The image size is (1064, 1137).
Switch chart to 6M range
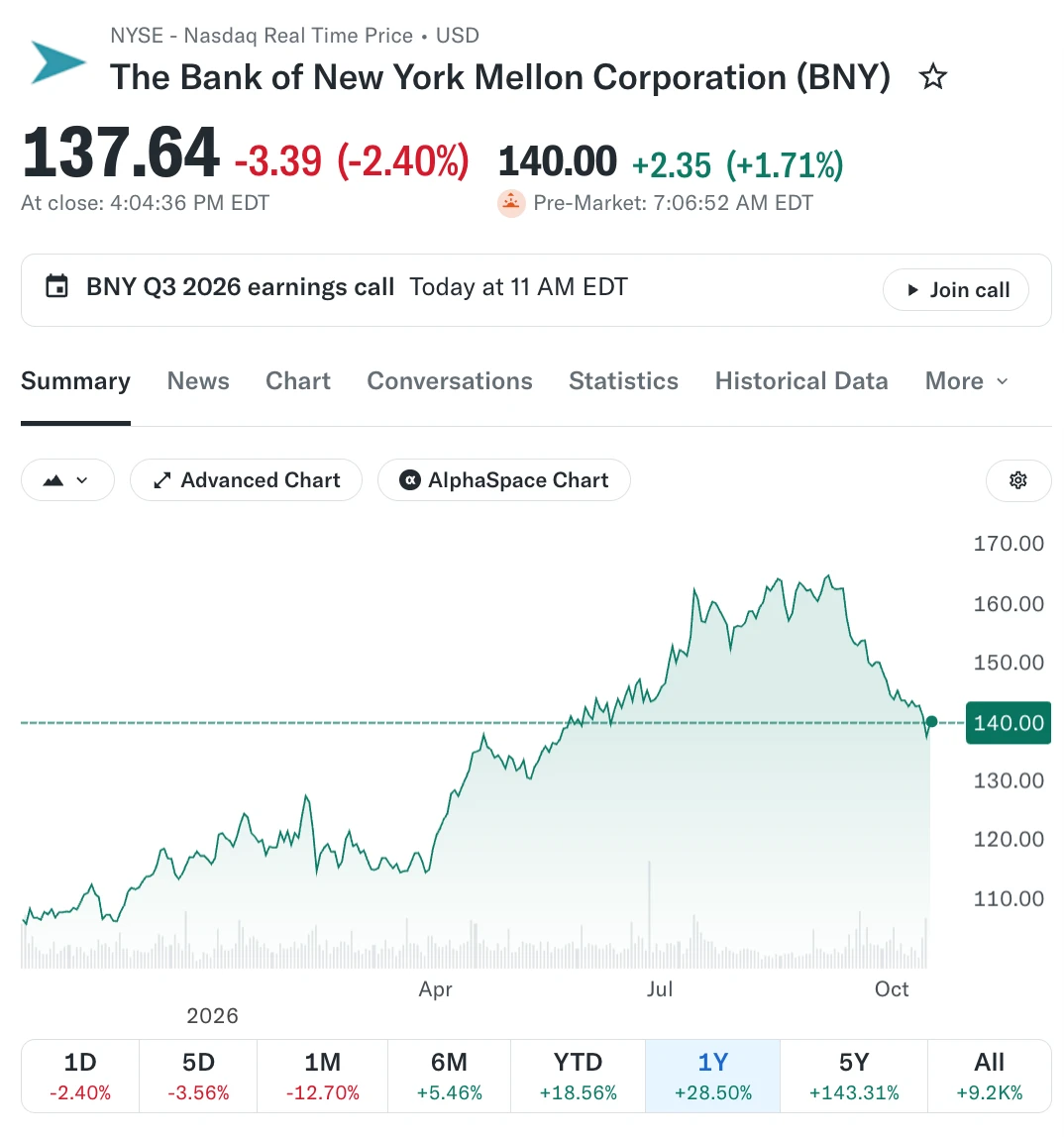pos(449,1076)
